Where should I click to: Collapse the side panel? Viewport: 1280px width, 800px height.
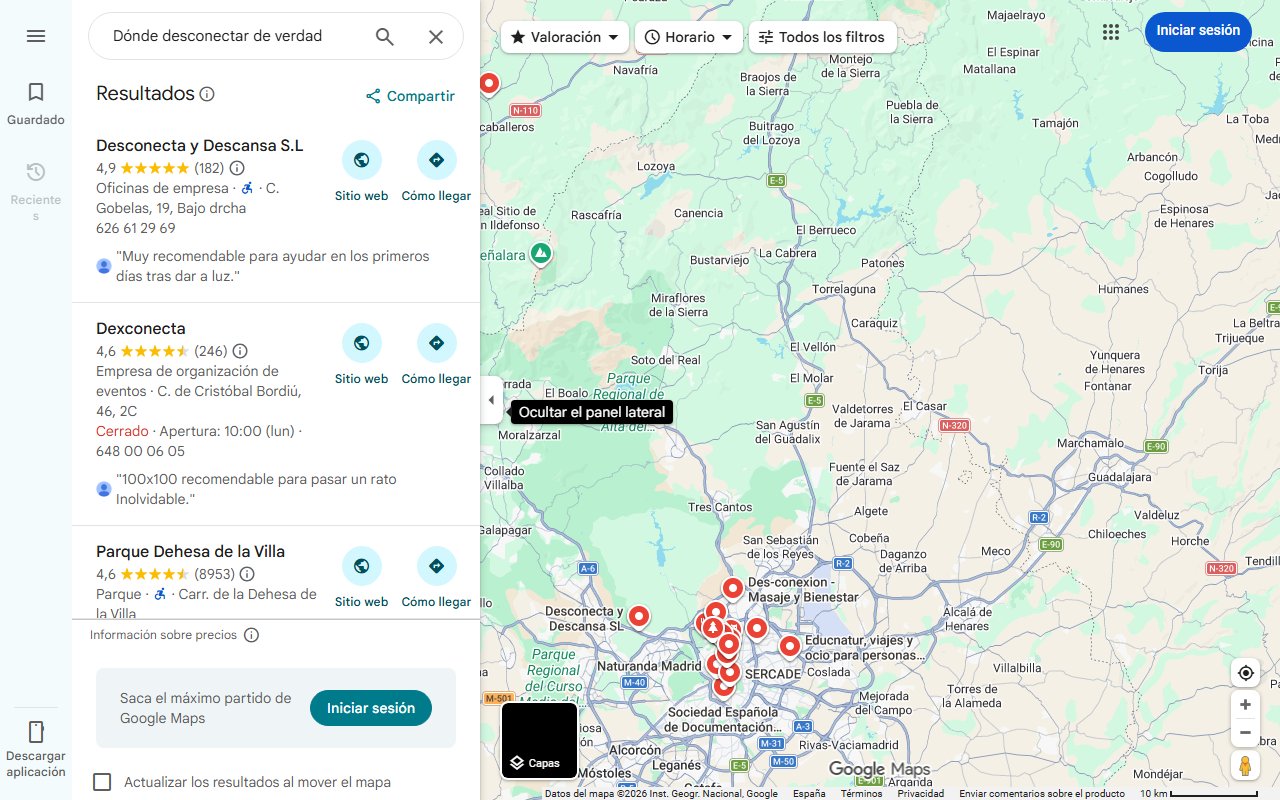491,399
